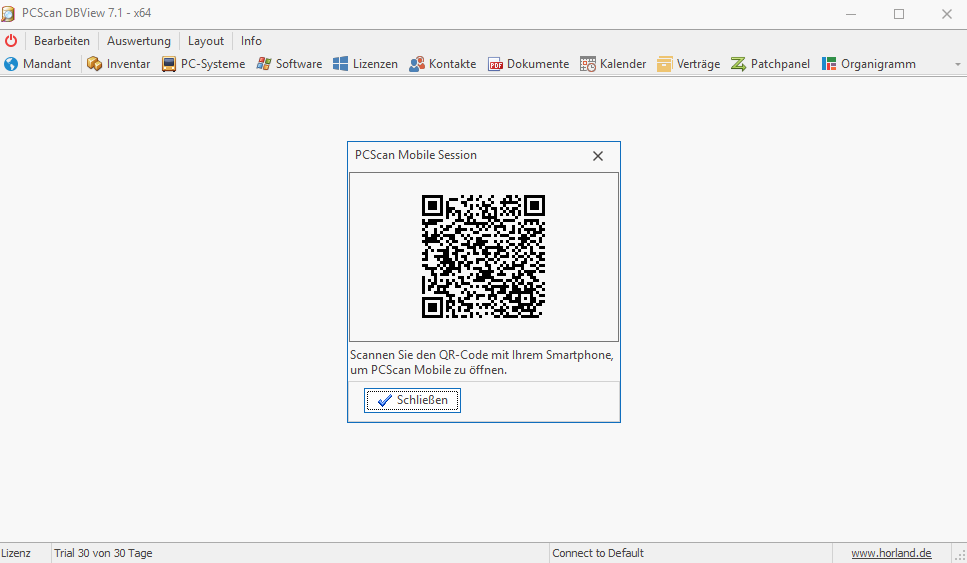Open the Layout menu

point(206,41)
